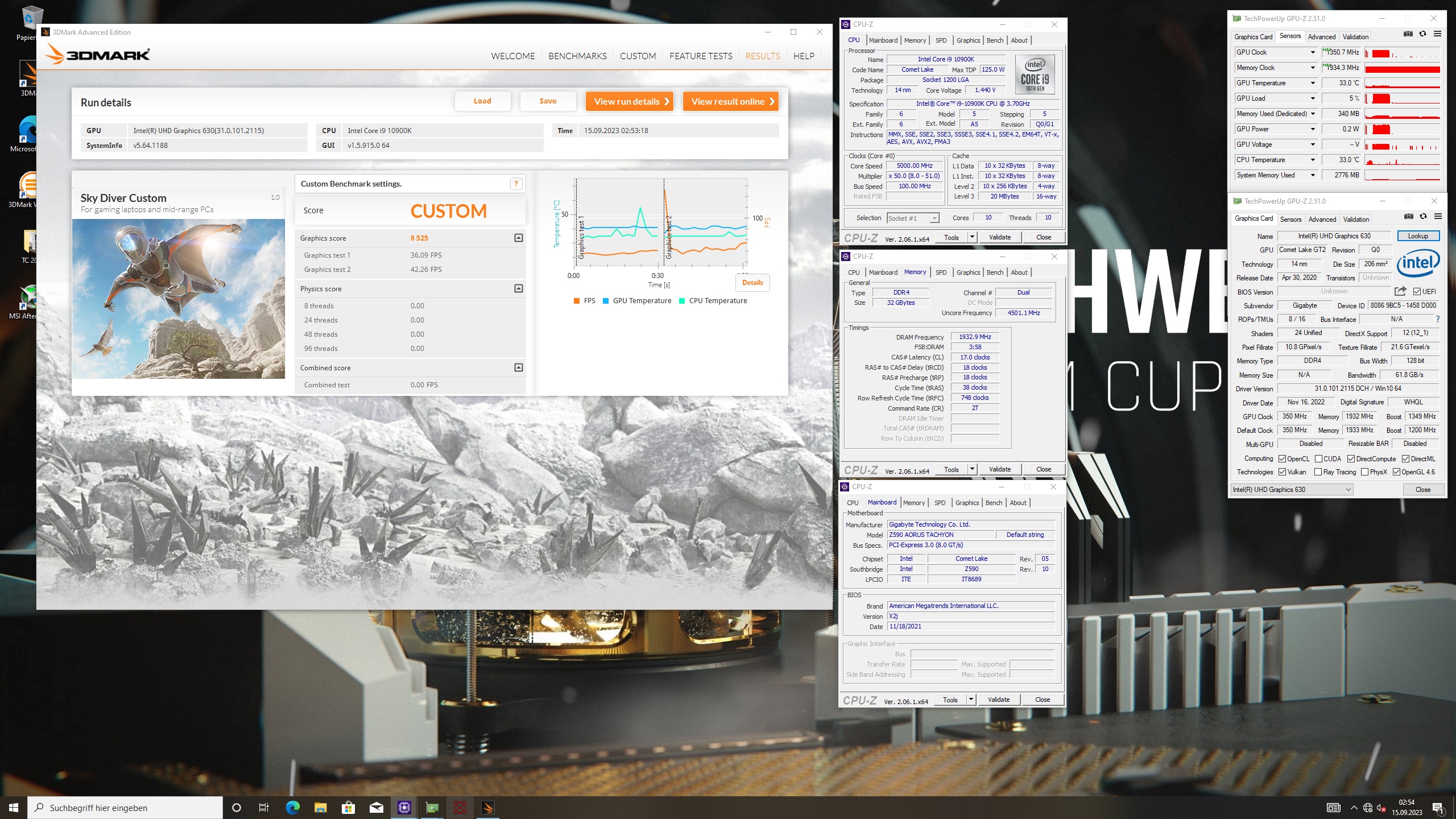
Task: Switch to the Mainboard tab in top CPU-Z window
Action: (883, 40)
